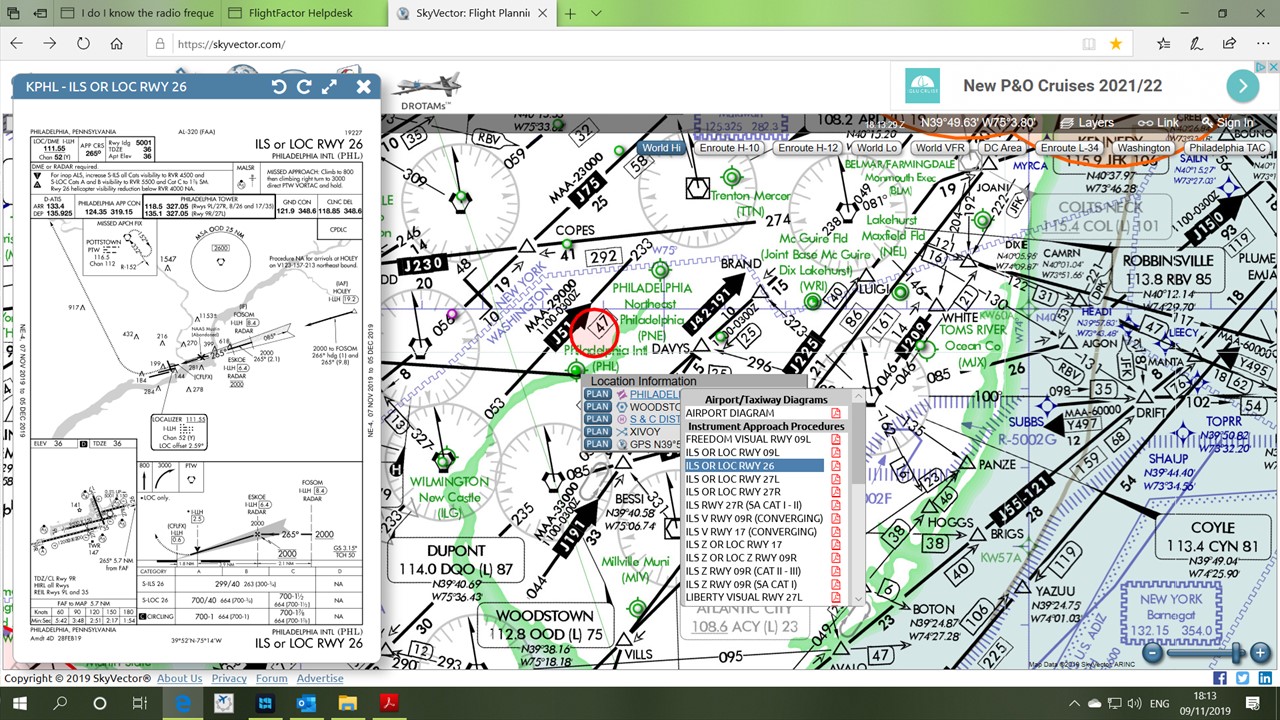Rotate the approach plate clockwise
The image size is (1280, 720).
[304, 87]
